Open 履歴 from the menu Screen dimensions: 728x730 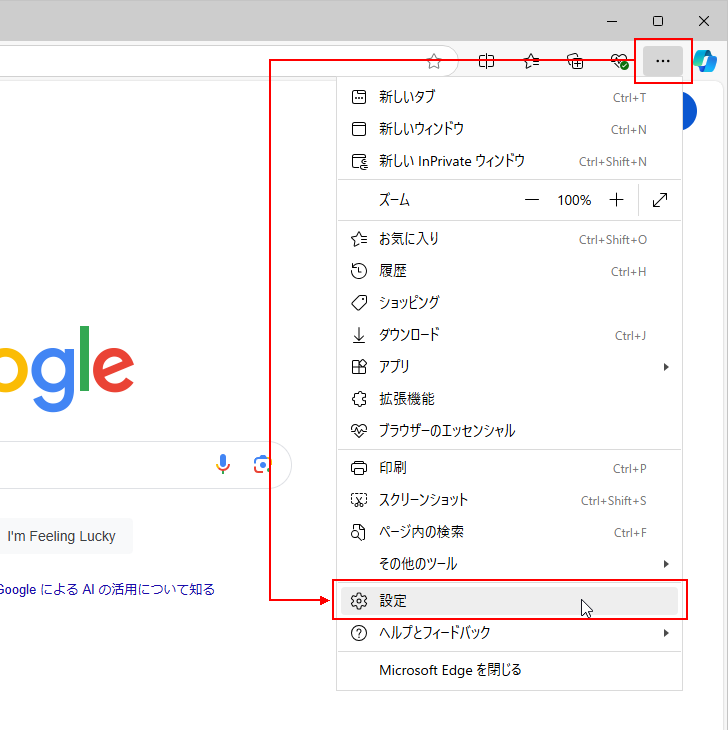pos(509,271)
